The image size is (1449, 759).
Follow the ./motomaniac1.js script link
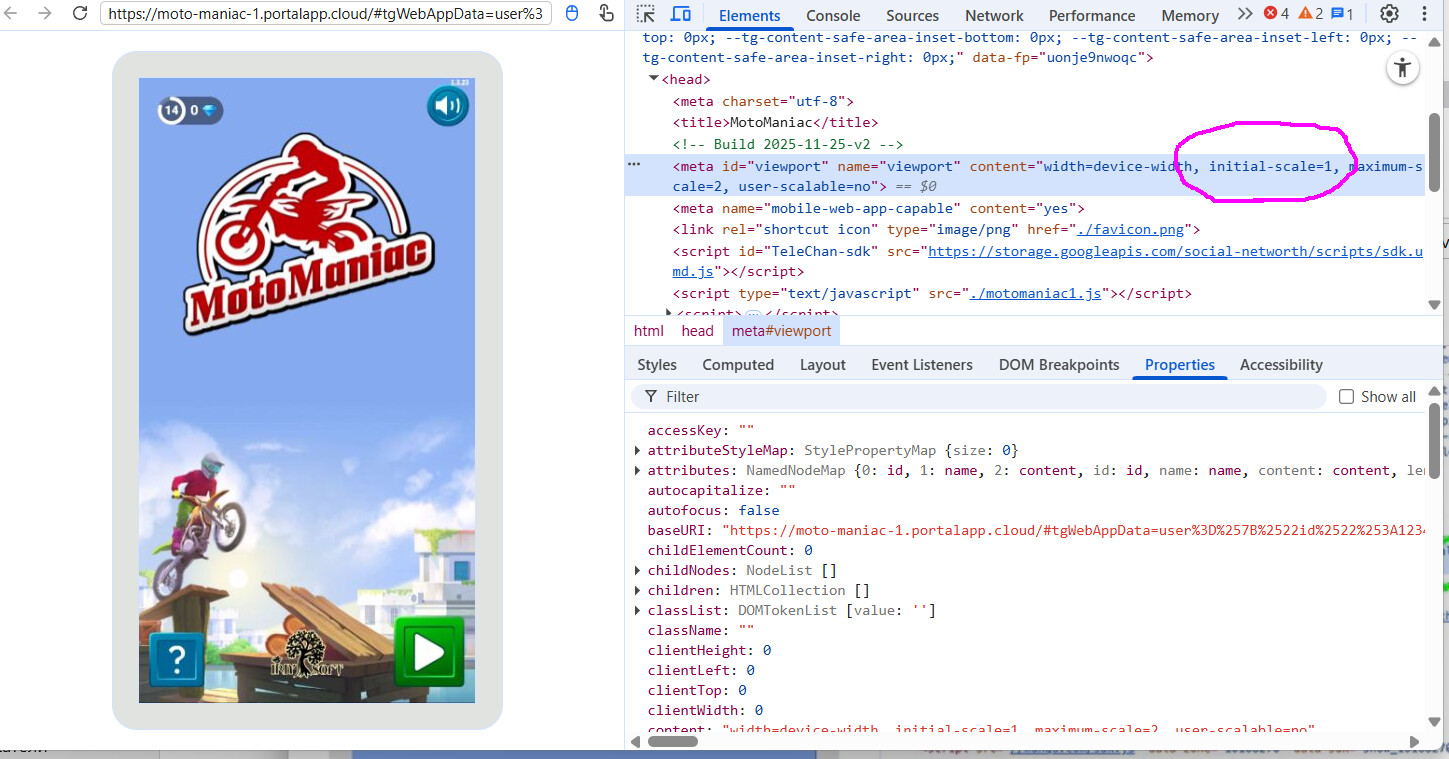click(x=1035, y=294)
